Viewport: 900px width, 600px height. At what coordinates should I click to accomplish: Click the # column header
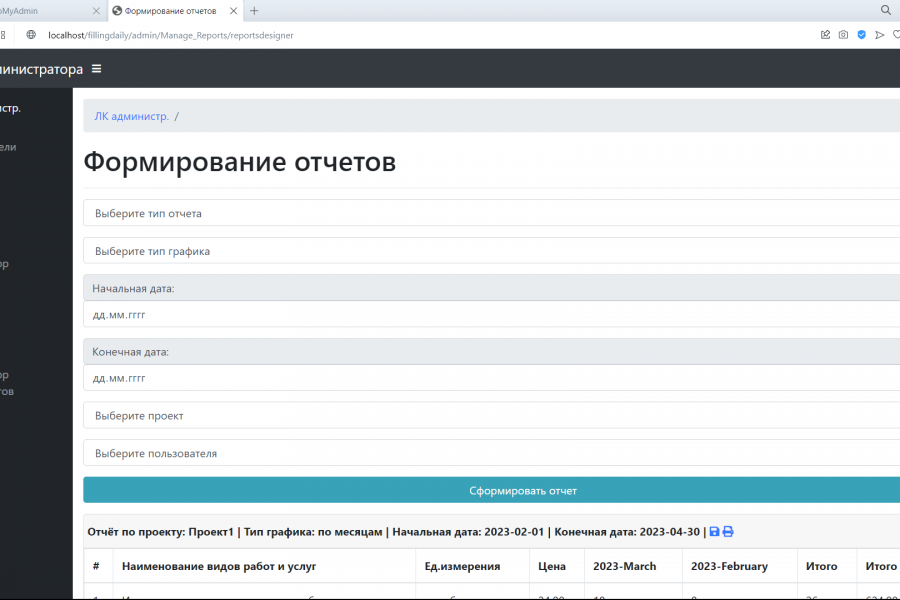pyautogui.click(x=96, y=566)
